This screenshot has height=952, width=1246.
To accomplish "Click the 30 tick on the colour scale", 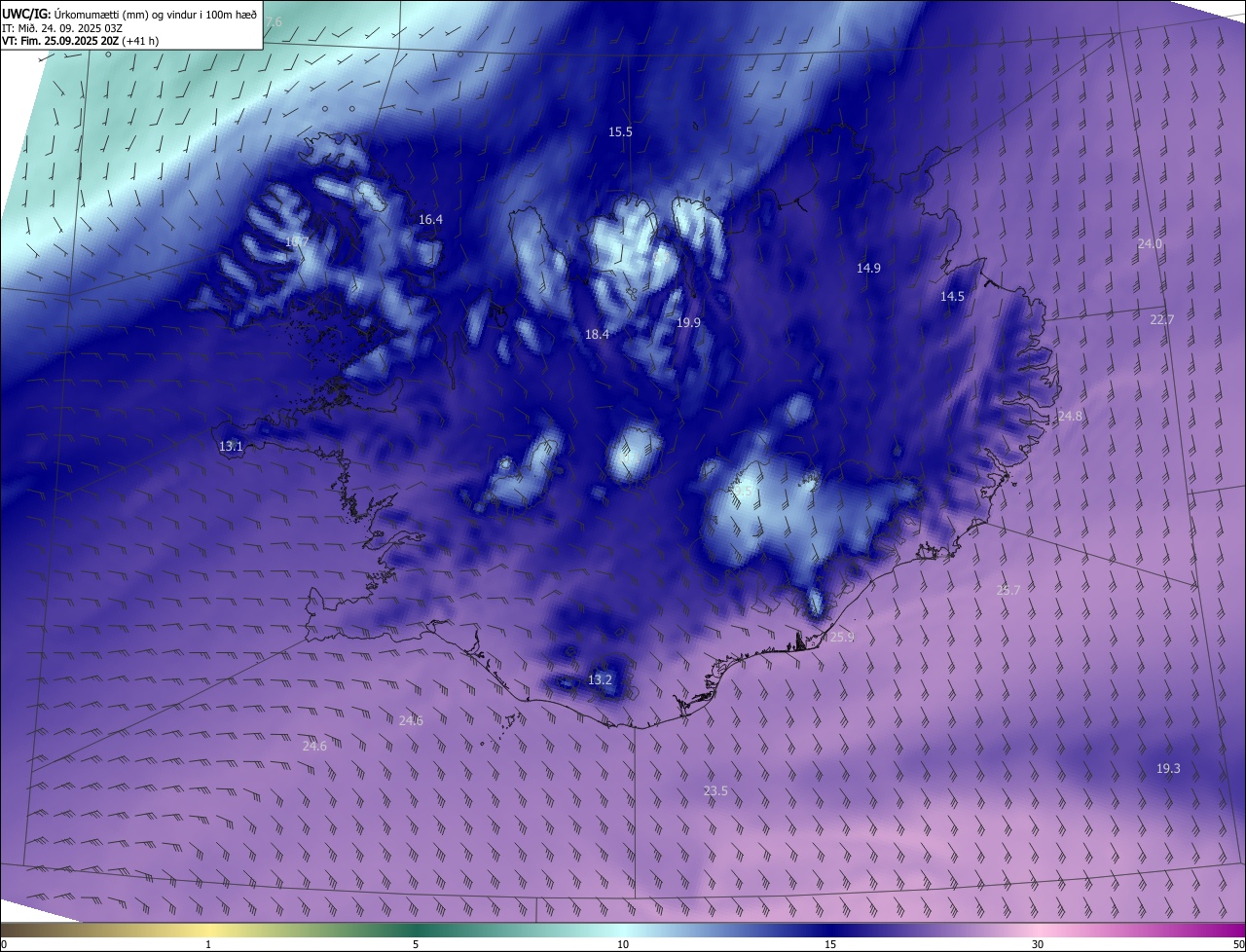I will [x=1038, y=944].
